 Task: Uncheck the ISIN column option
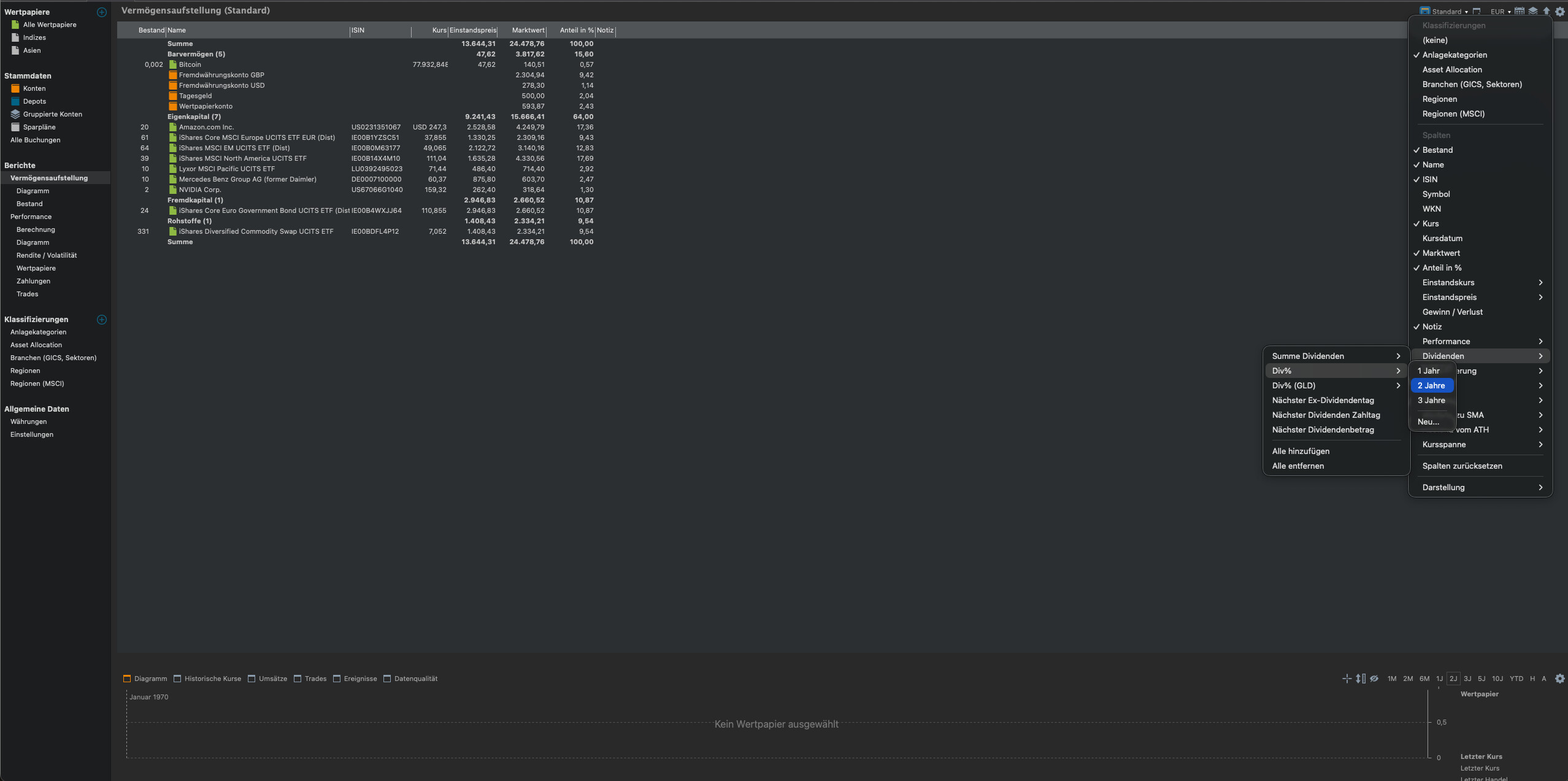click(x=1430, y=179)
